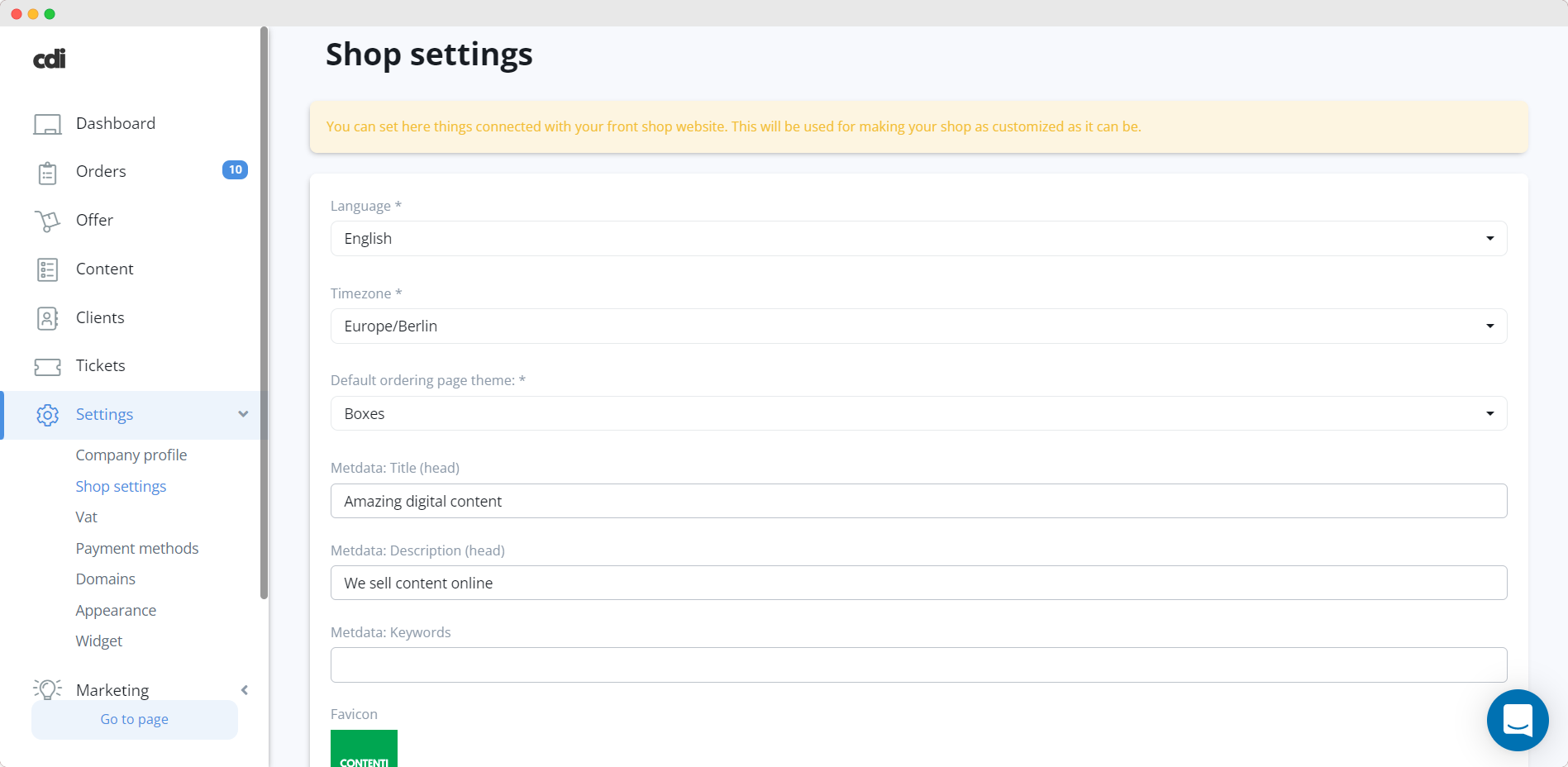Click the Go to page button

point(135,719)
